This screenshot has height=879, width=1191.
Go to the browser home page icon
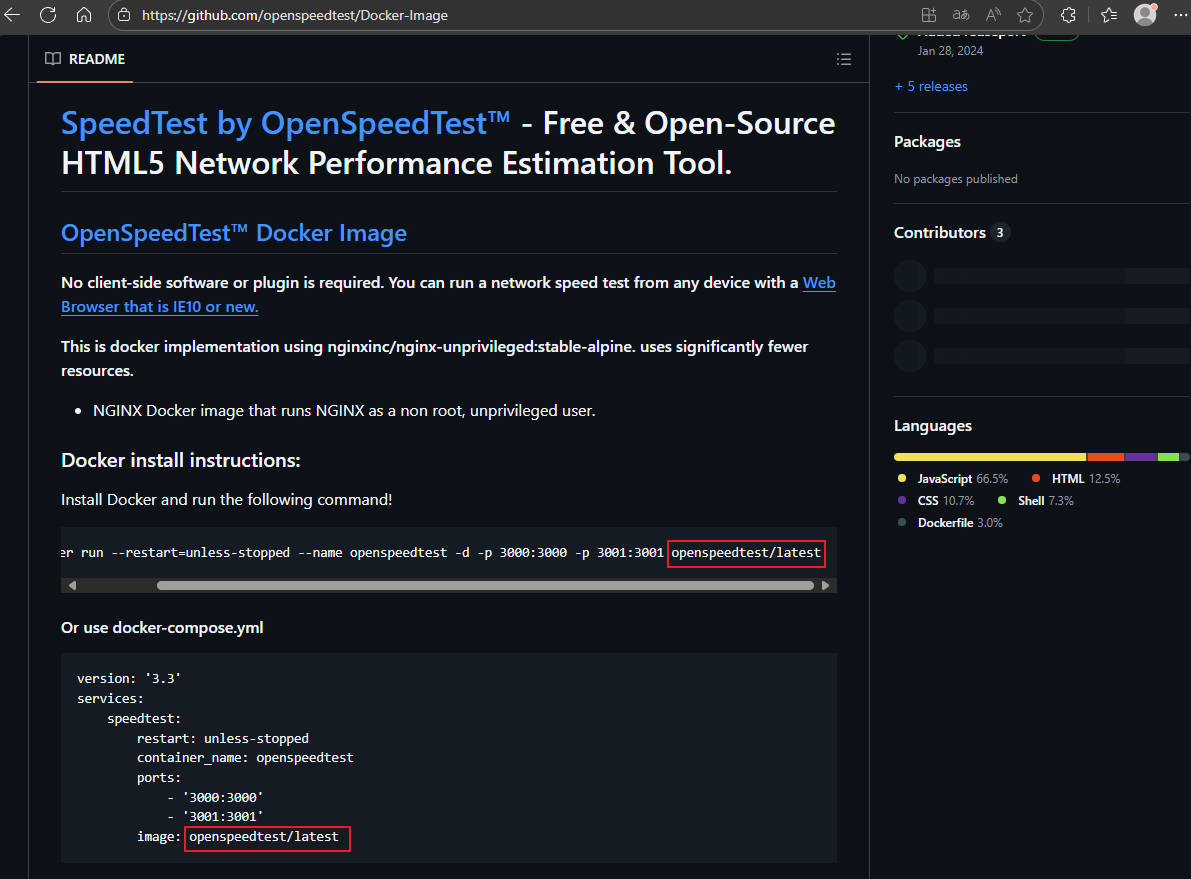tap(84, 15)
